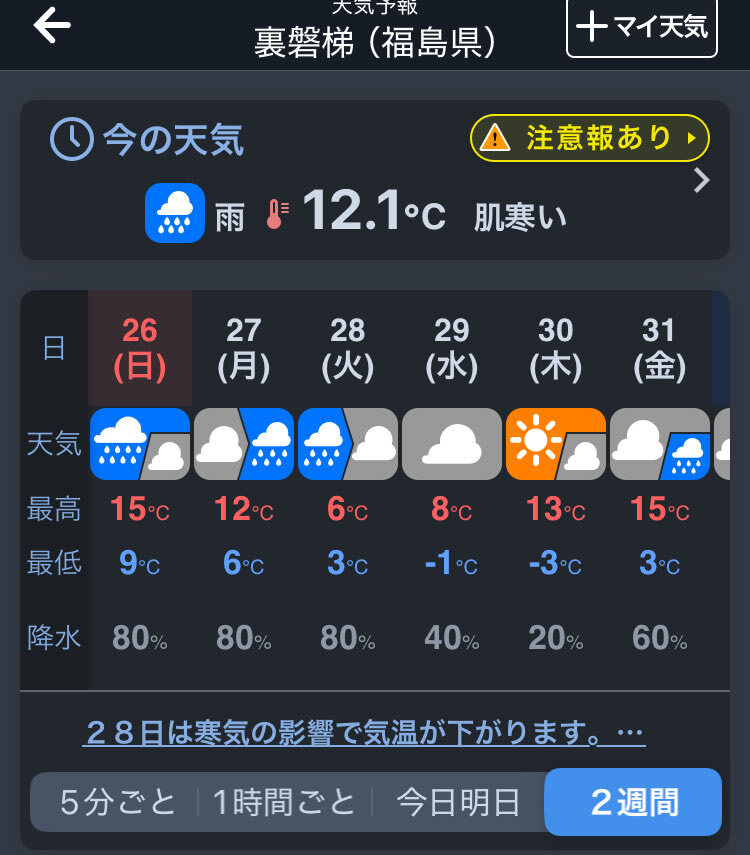750x855 pixels.
Task: Switch to the 5分ごと tab
Action: click(x=118, y=802)
